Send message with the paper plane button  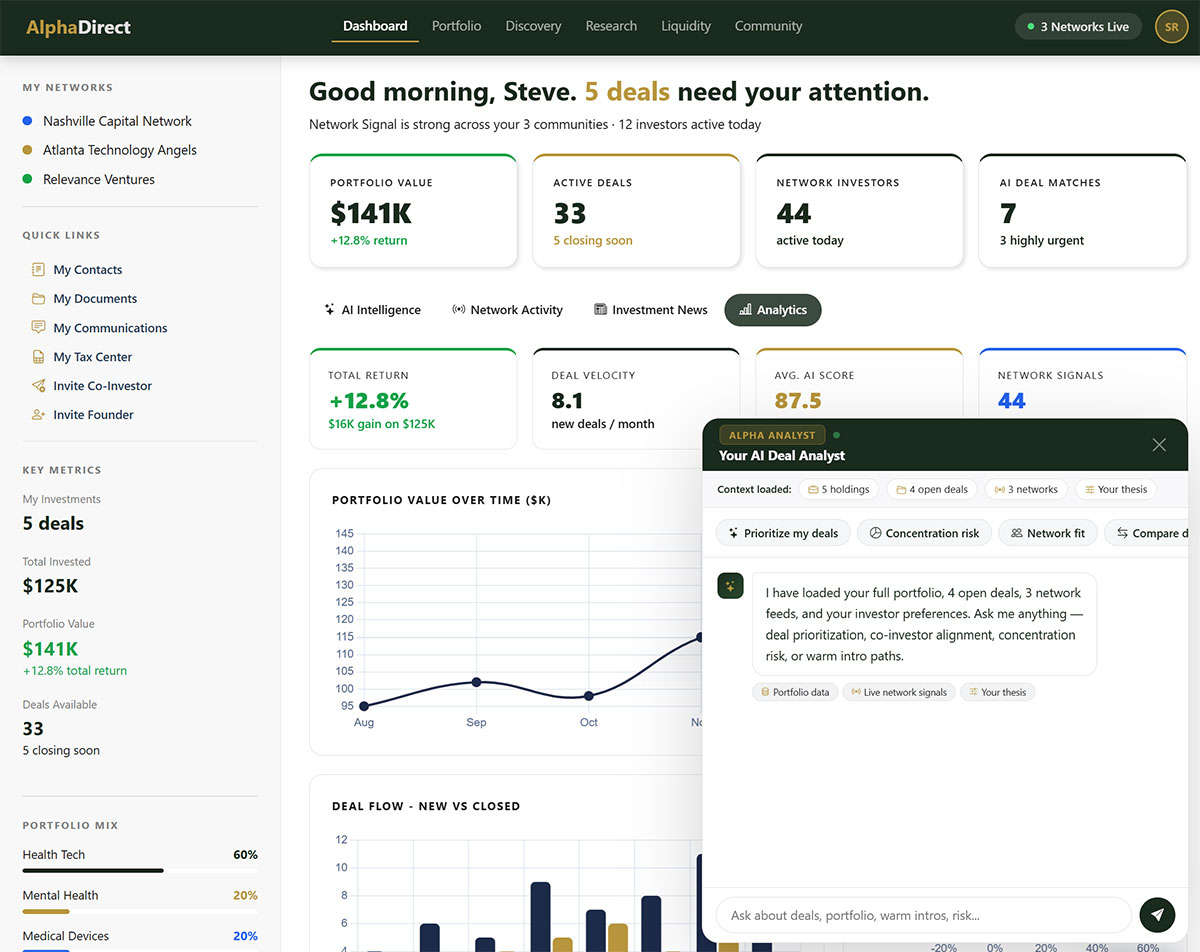(x=1158, y=915)
